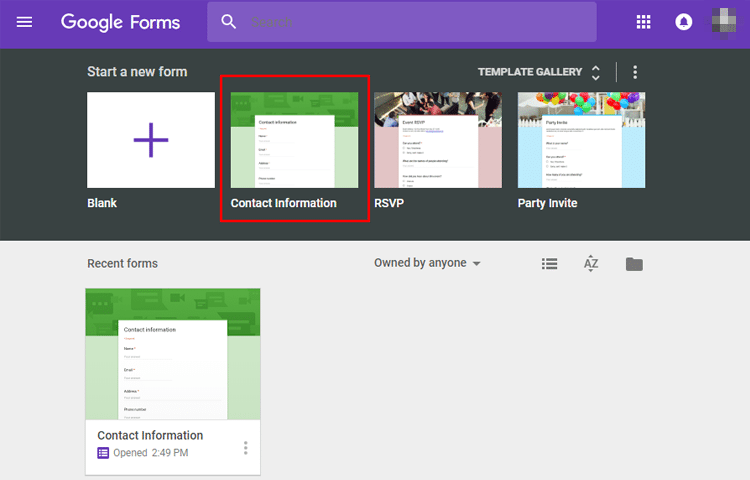Open the three-dot menu beside Template Gallery
The height and width of the screenshot is (480, 750).
[635, 72]
